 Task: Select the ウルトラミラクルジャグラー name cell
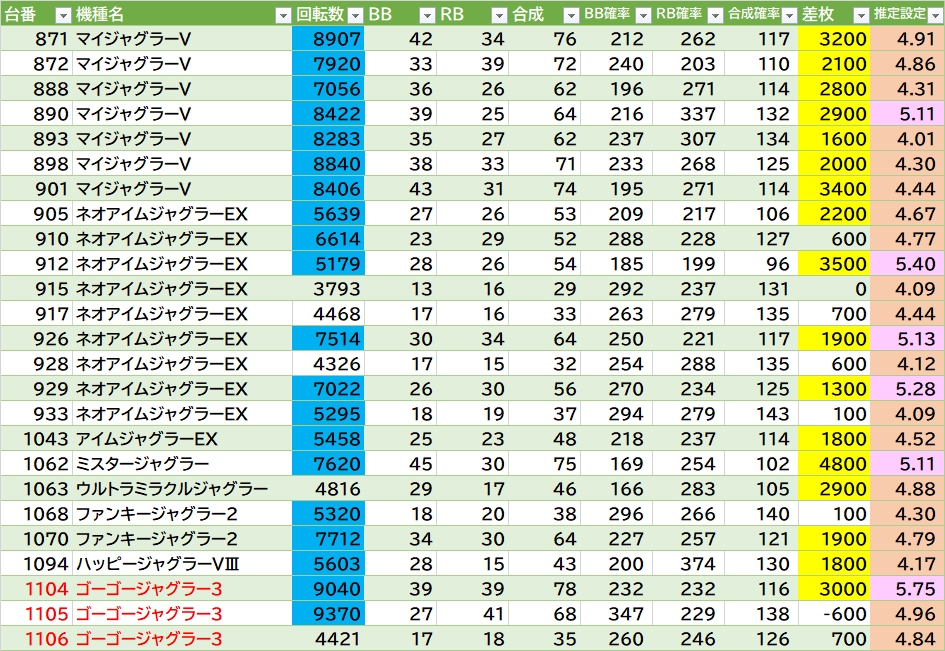coord(183,489)
